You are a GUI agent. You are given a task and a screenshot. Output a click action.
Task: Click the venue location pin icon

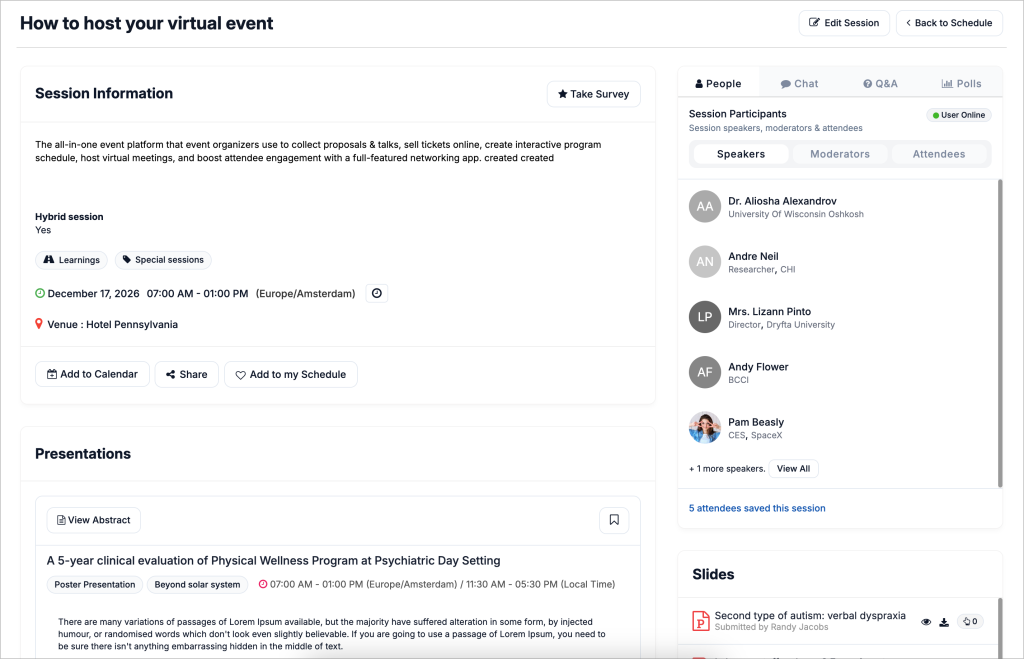point(40,323)
